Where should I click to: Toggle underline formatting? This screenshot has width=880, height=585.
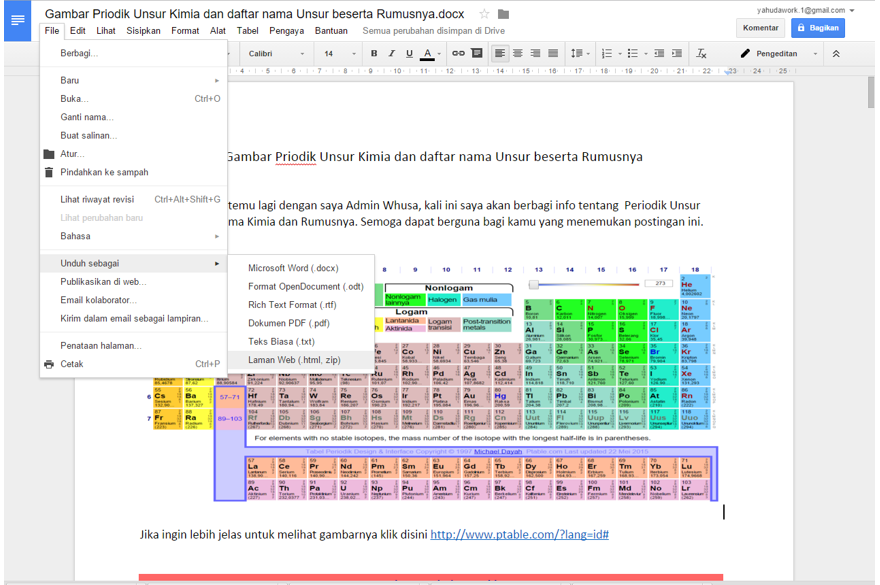tap(409, 53)
